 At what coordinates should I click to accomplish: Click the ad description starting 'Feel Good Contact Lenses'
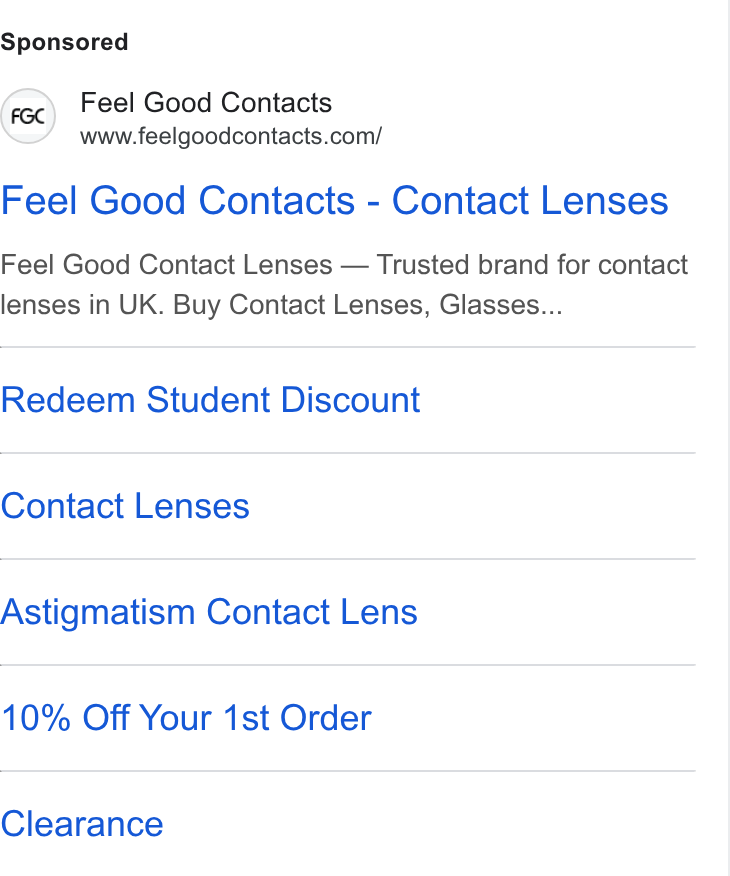tap(344, 285)
